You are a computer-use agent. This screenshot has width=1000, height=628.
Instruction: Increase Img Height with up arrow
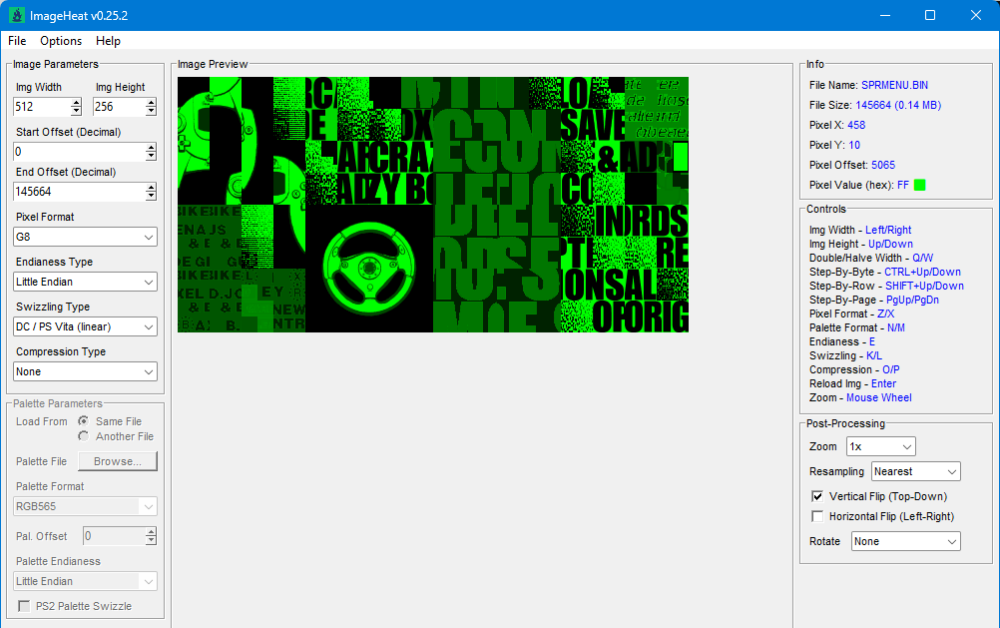151,102
